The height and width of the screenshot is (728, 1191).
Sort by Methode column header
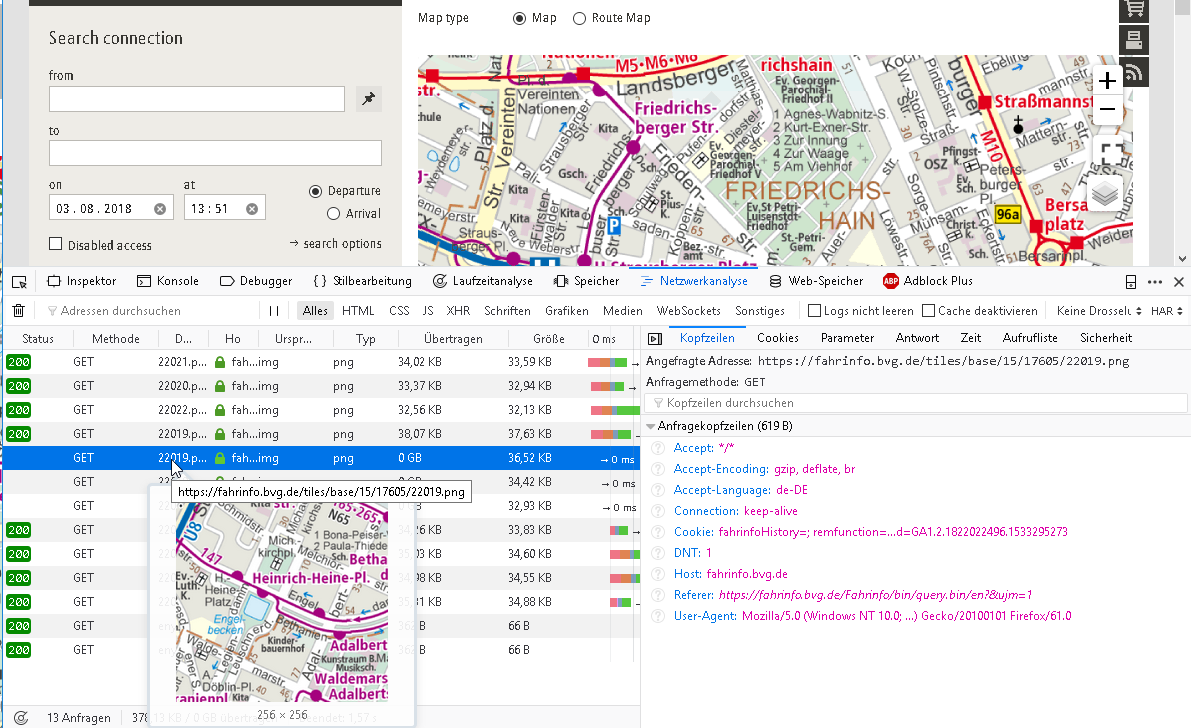point(115,339)
